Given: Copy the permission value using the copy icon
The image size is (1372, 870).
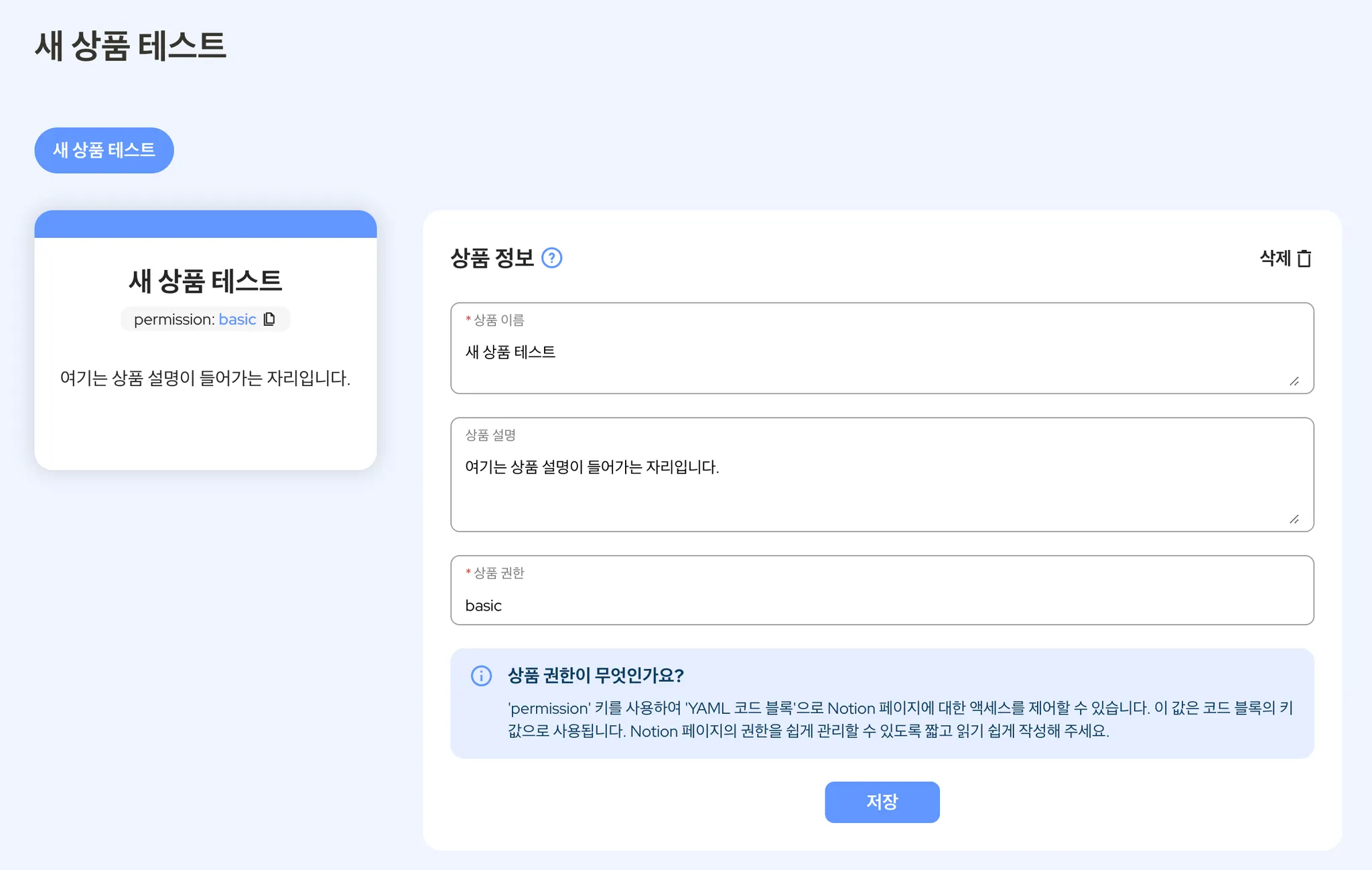Looking at the screenshot, I should click(x=269, y=319).
